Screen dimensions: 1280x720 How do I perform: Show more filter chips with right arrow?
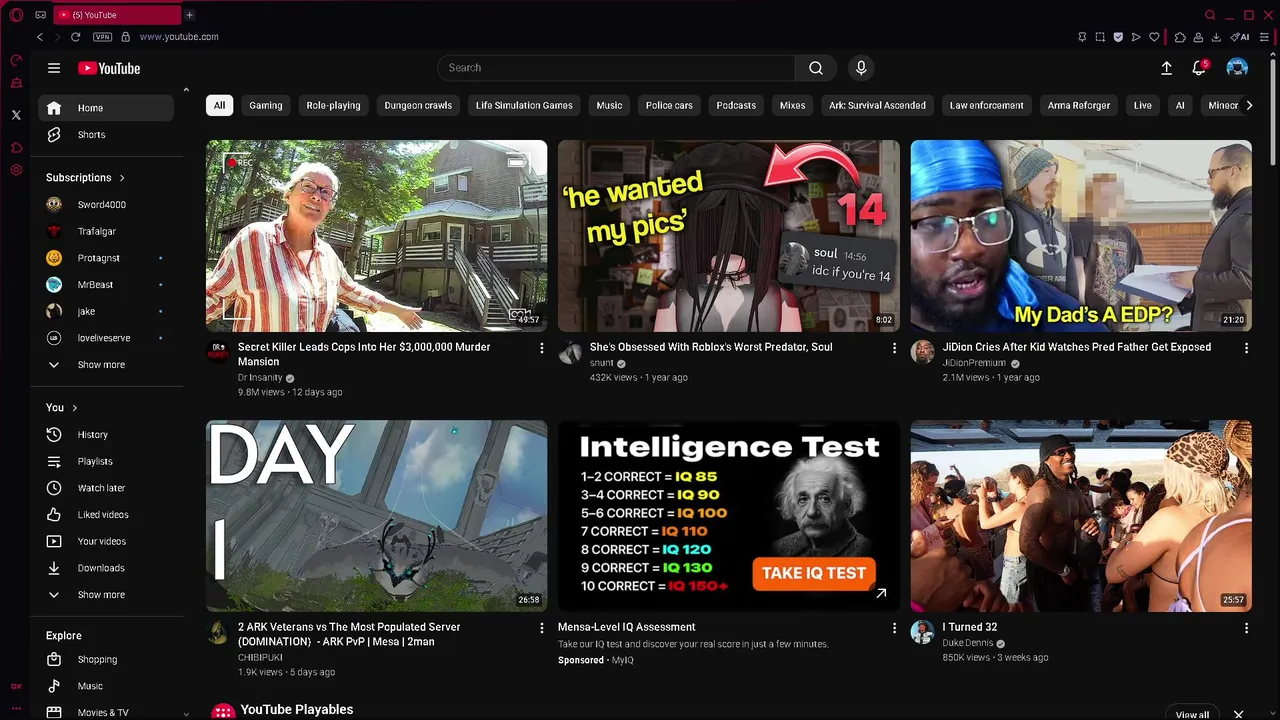(1248, 105)
